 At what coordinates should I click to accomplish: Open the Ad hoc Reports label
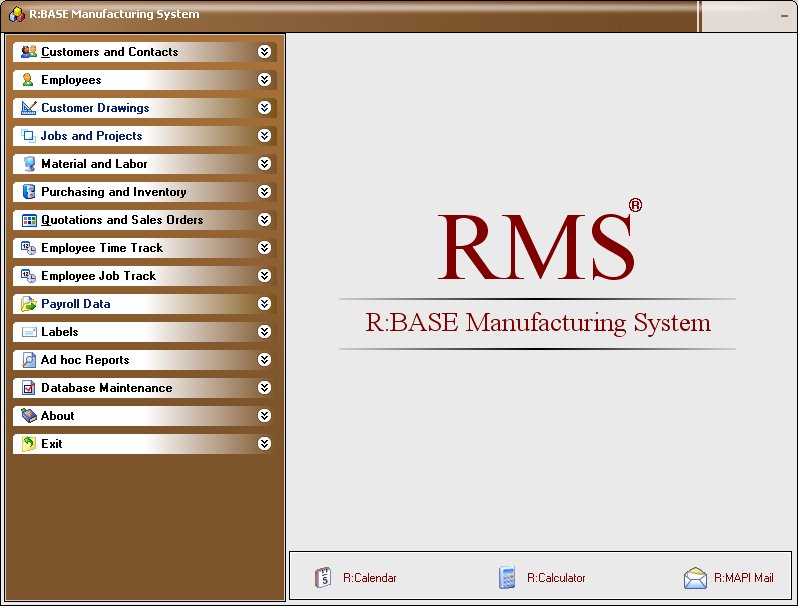(x=85, y=360)
